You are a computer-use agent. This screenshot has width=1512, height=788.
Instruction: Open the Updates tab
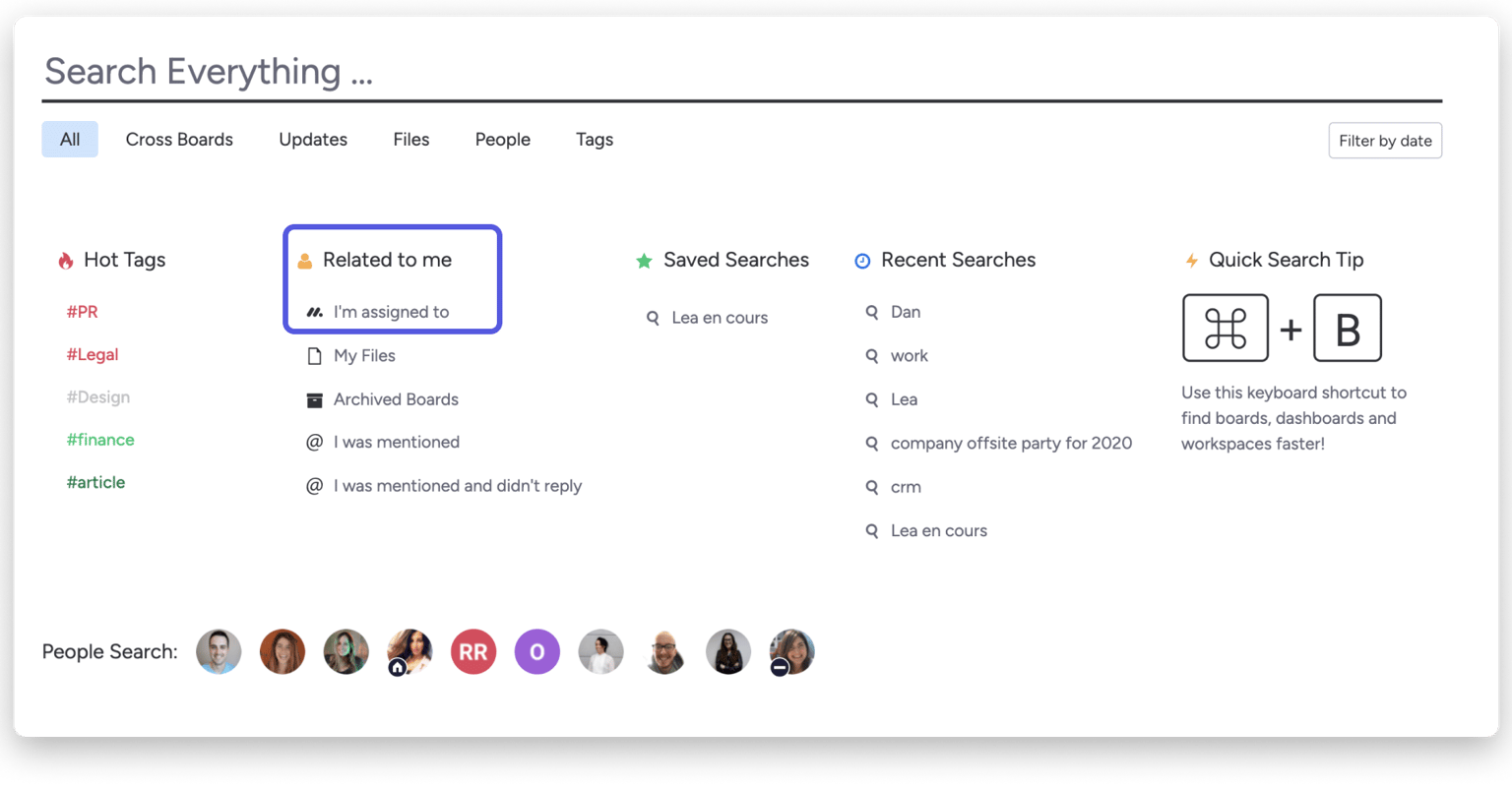(313, 140)
